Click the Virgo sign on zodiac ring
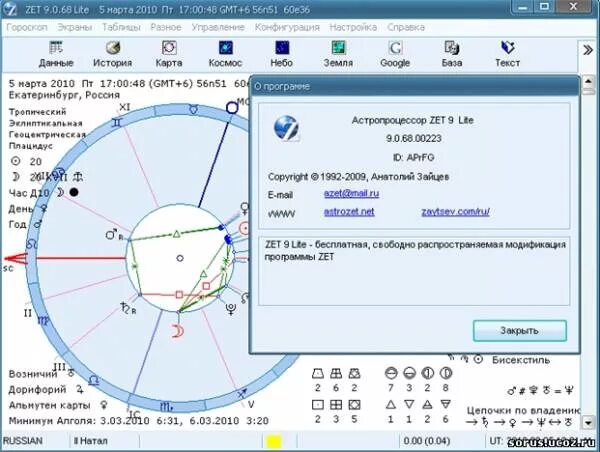The width and height of the screenshot is (600, 452). click(44, 320)
